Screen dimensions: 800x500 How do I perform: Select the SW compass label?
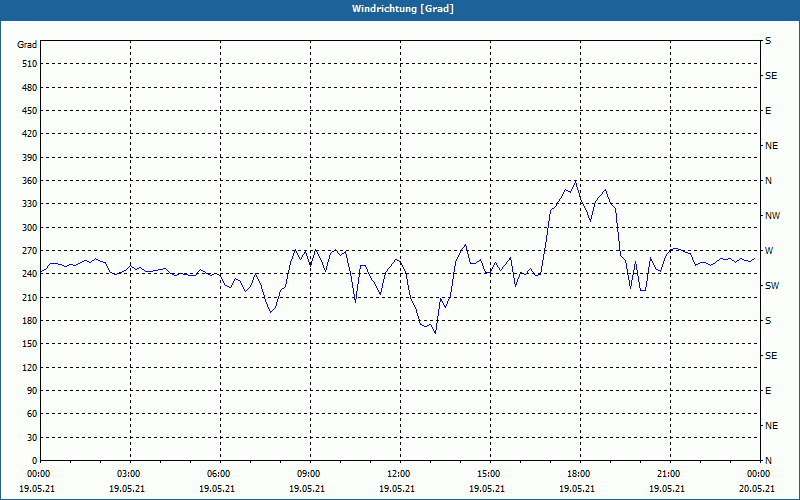click(x=772, y=286)
